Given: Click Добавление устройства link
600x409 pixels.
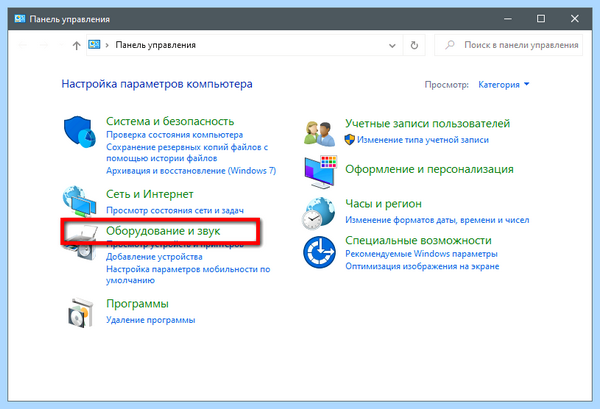Looking at the screenshot, I should click(x=154, y=257).
